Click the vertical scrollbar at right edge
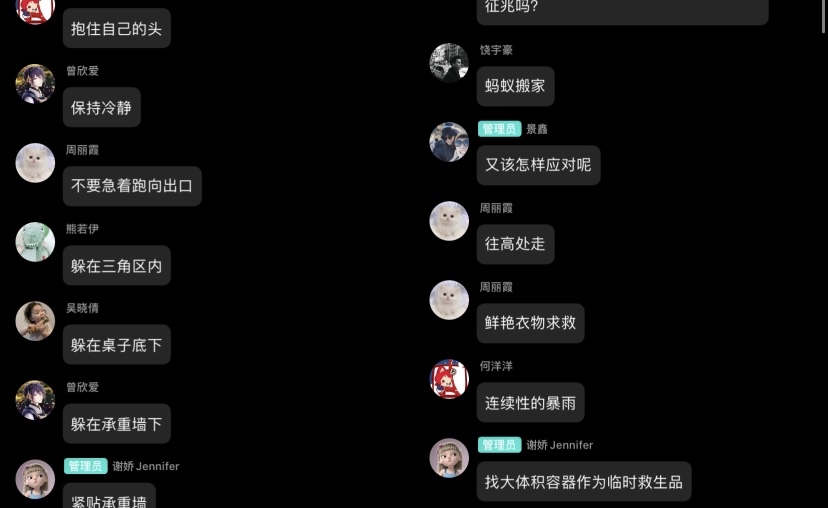 [824, 16]
